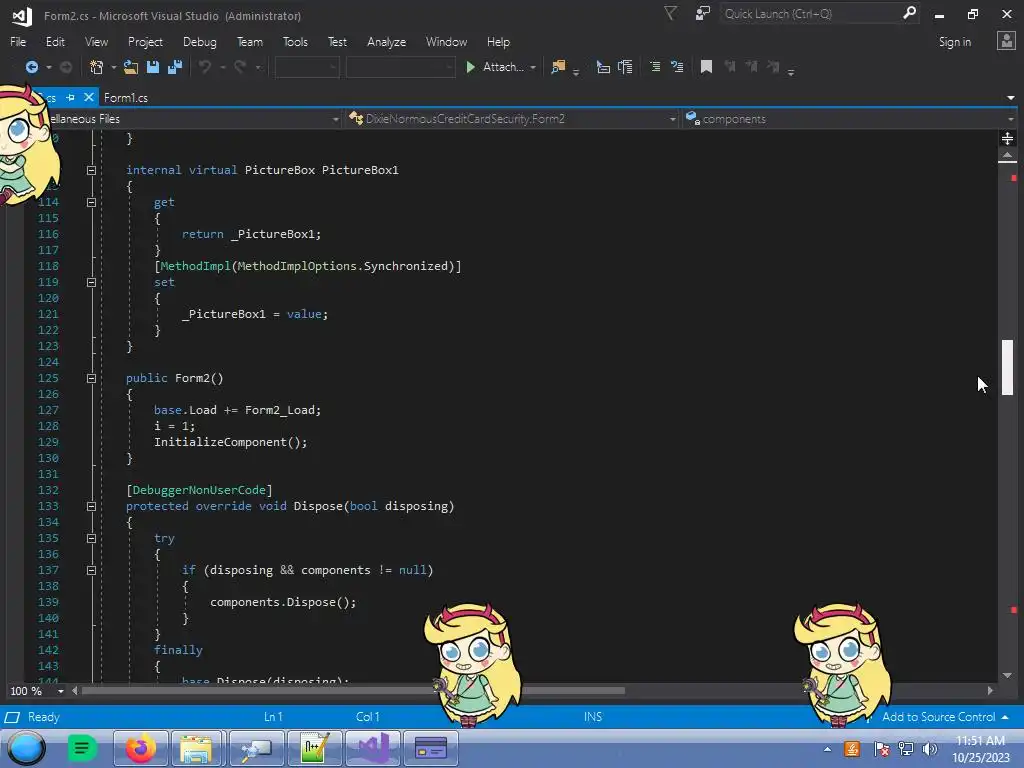Open the File menu
The image size is (1024, 768).
pyautogui.click(x=18, y=42)
